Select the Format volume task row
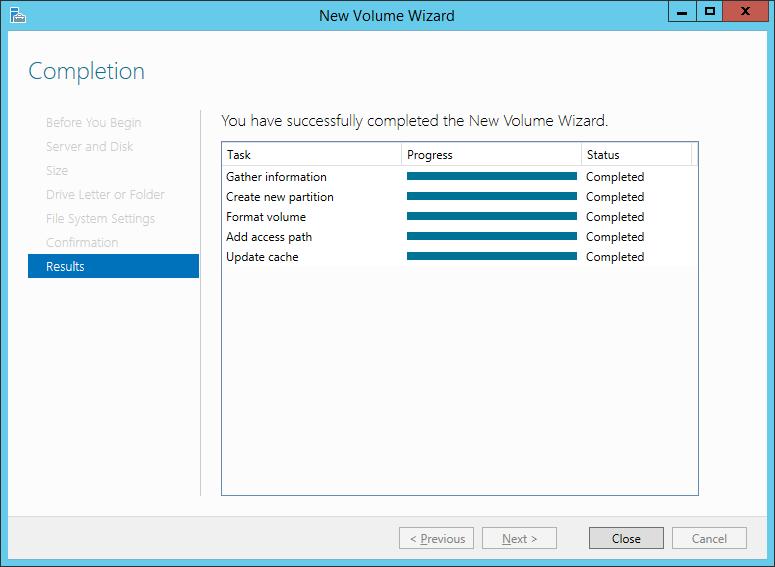This screenshot has height=567, width=775. 460,217
